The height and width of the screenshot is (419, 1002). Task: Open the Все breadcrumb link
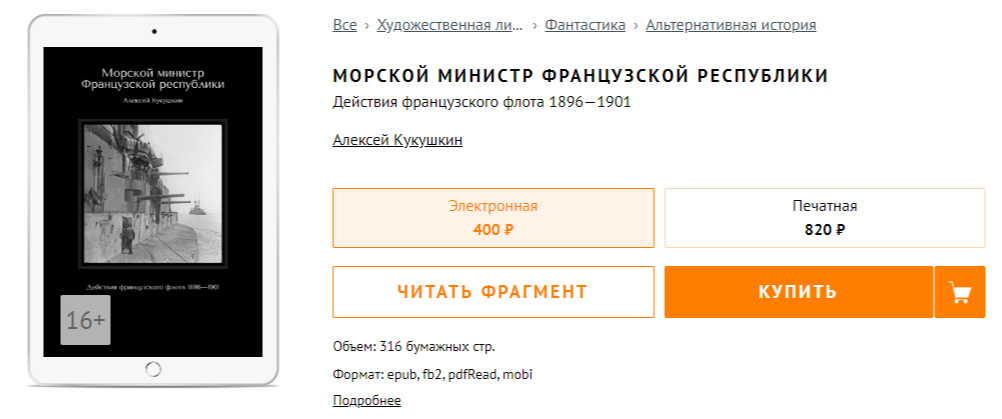coord(344,25)
